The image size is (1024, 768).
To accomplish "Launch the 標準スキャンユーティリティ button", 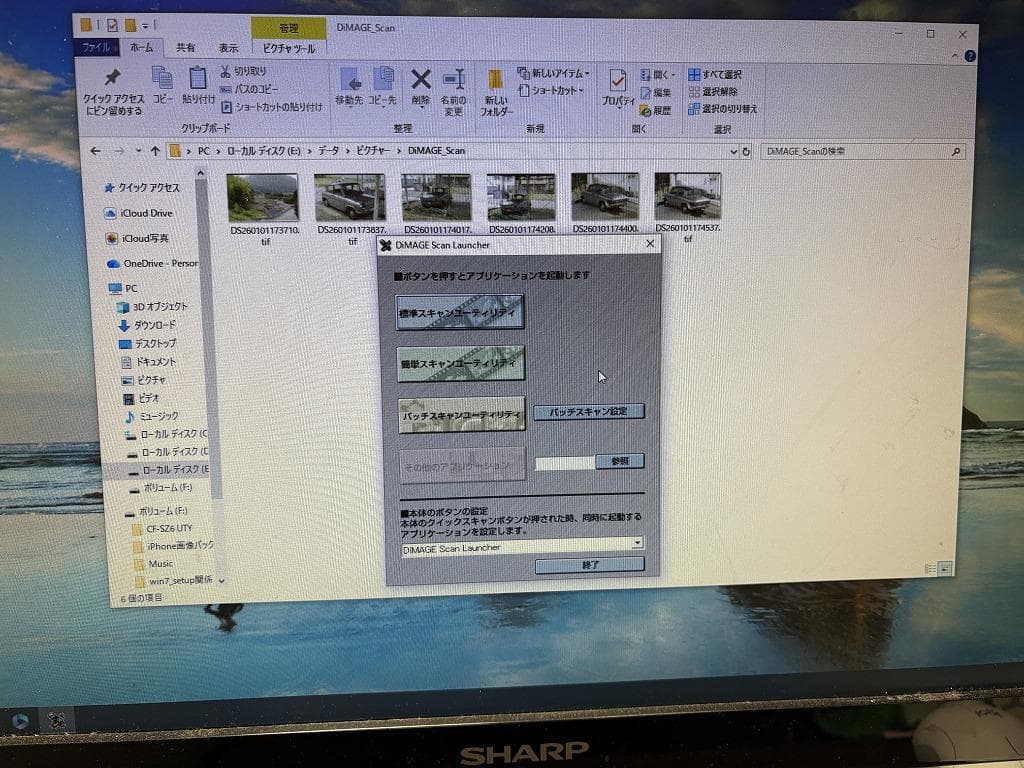I will 460,312.
